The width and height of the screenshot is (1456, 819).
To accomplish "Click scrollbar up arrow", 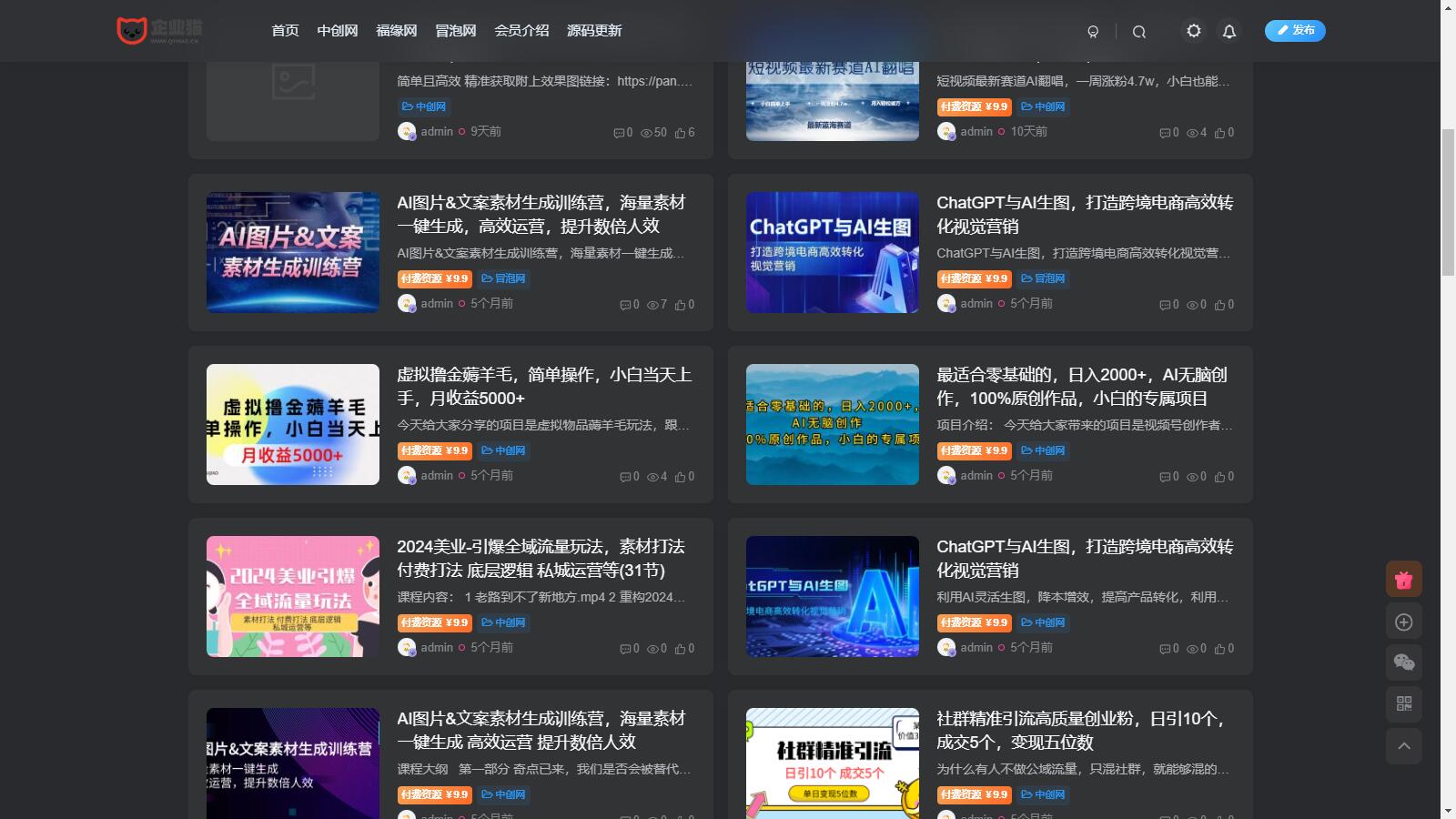I will pyautogui.click(x=1448, y=7).
